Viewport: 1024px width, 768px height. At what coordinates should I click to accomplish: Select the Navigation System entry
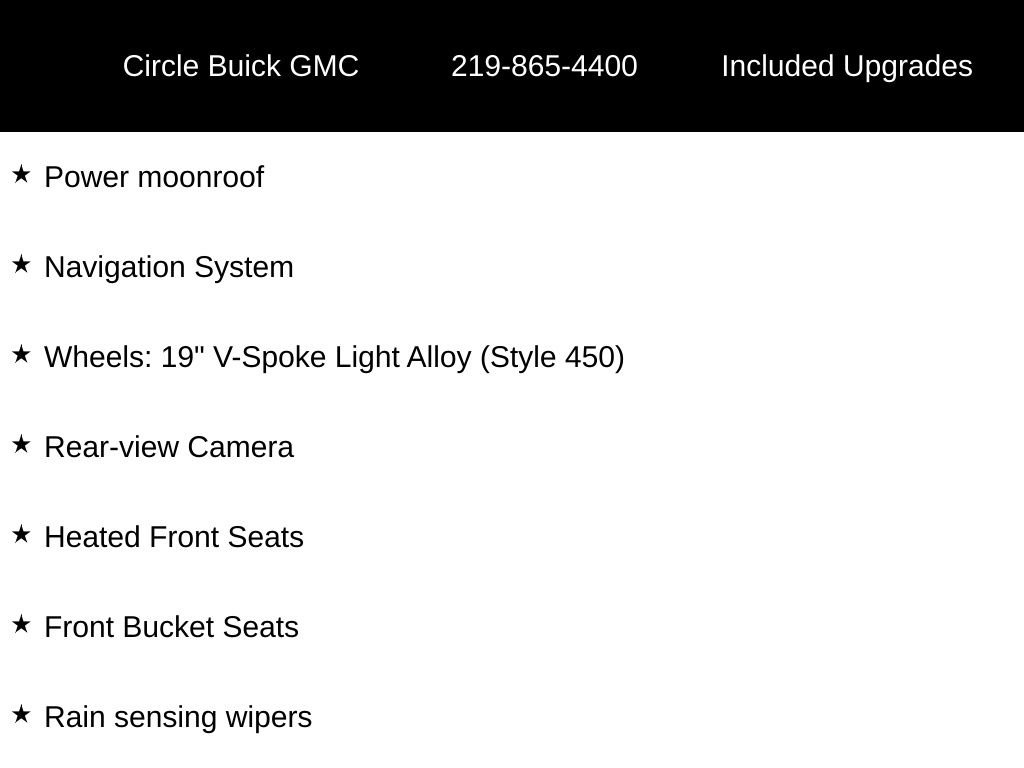[169, 267]
